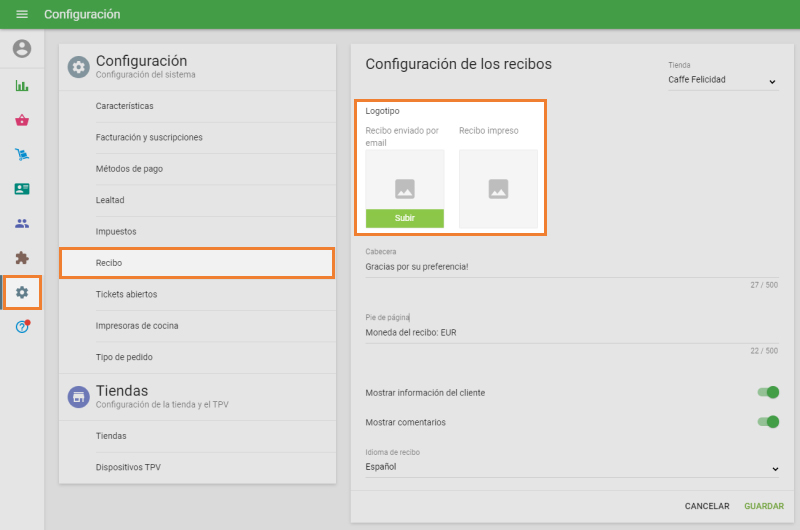
Task: Open the reports bar chart icon
Action: pos(22,86)
